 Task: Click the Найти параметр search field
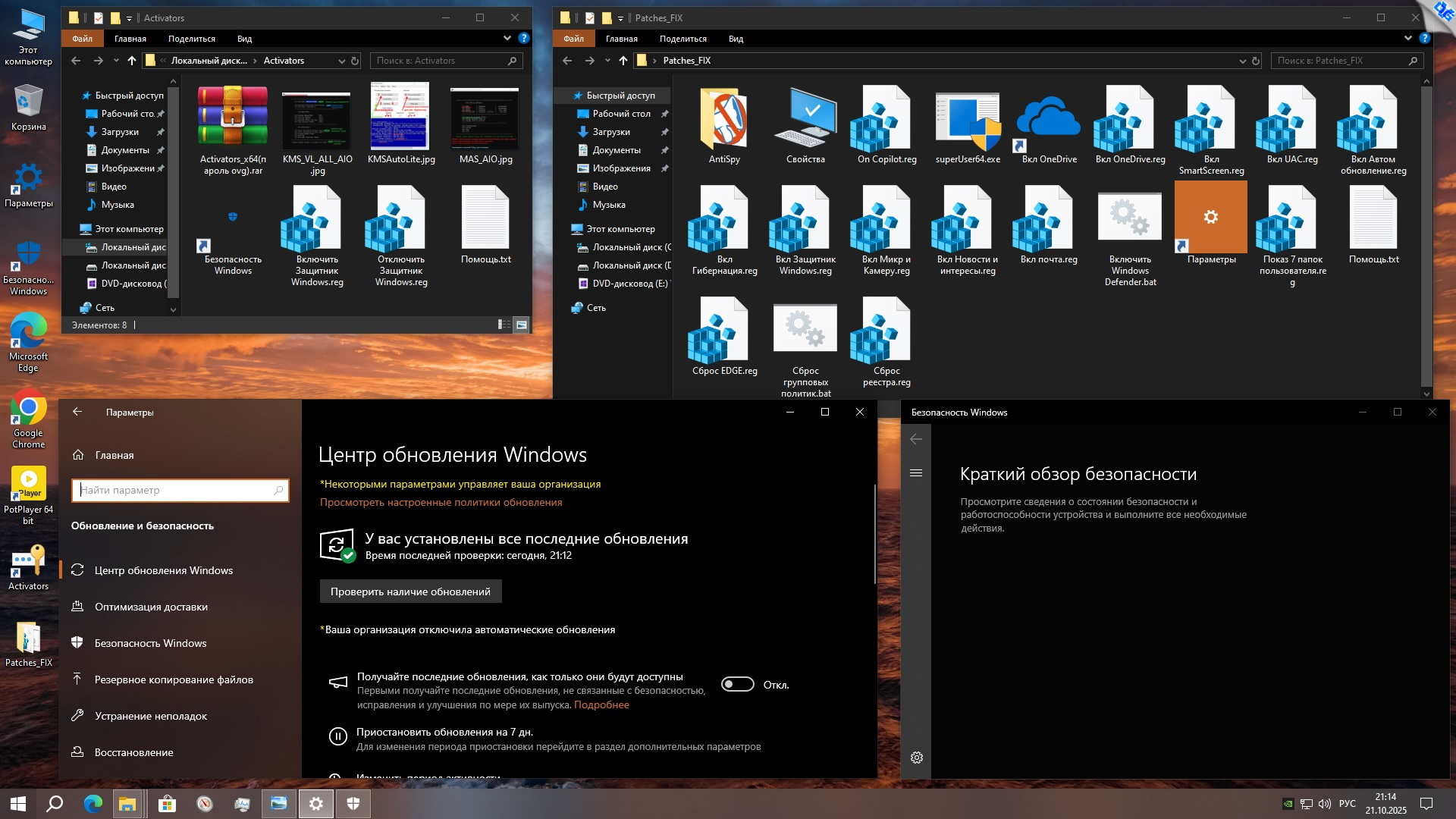click(180, 491)
